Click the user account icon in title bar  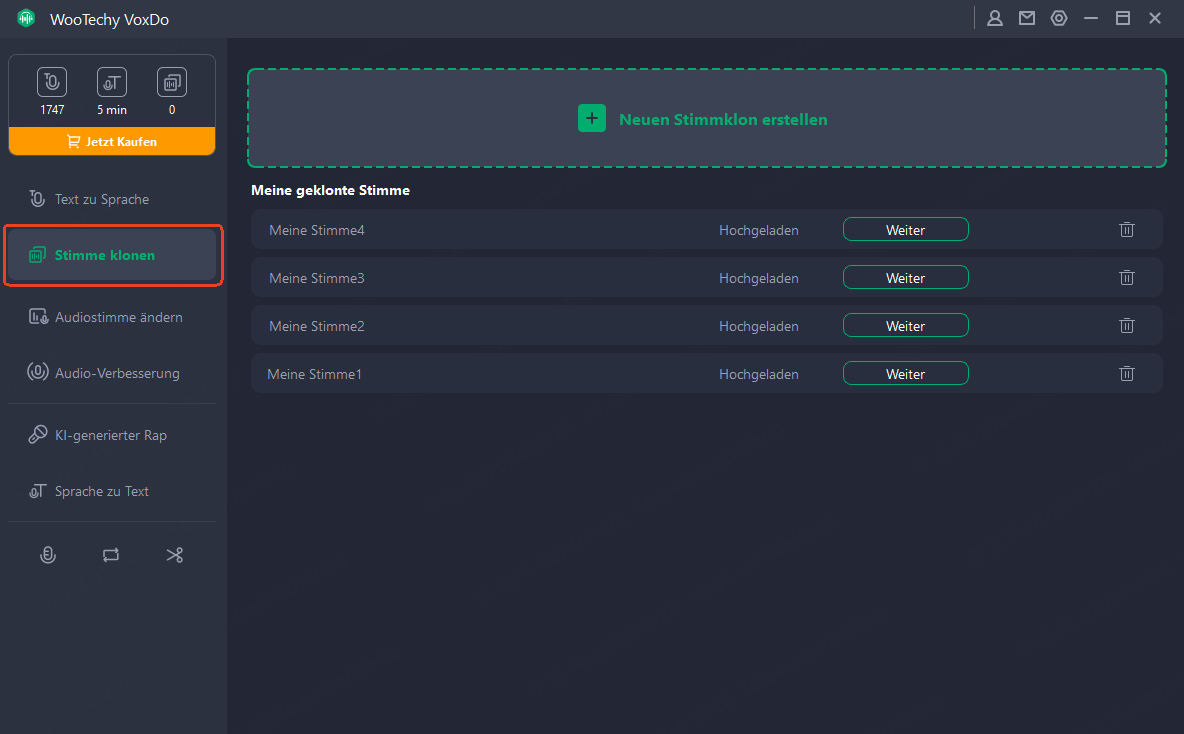pyautogui.click(x=995, y=18)
